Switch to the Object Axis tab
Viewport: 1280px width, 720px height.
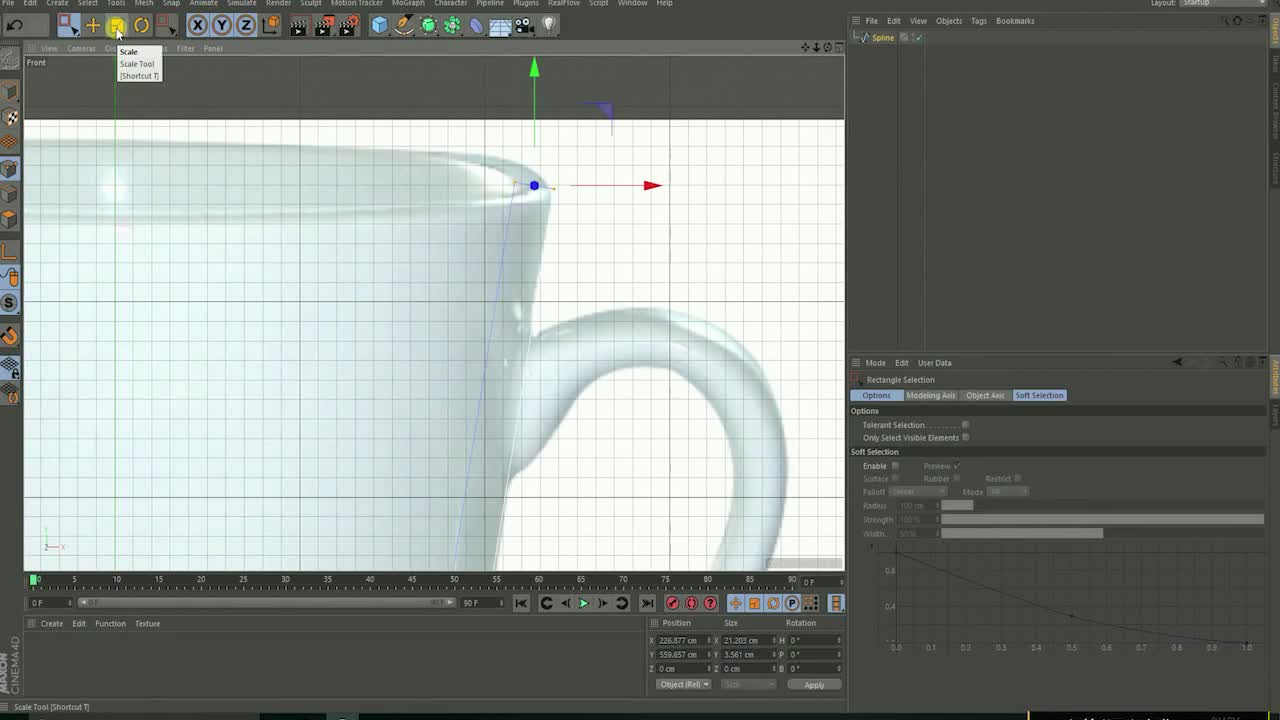click(985, 395)
